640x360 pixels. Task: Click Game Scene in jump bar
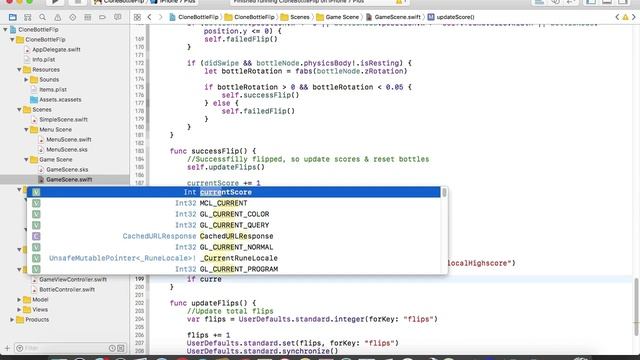point(338,17)
